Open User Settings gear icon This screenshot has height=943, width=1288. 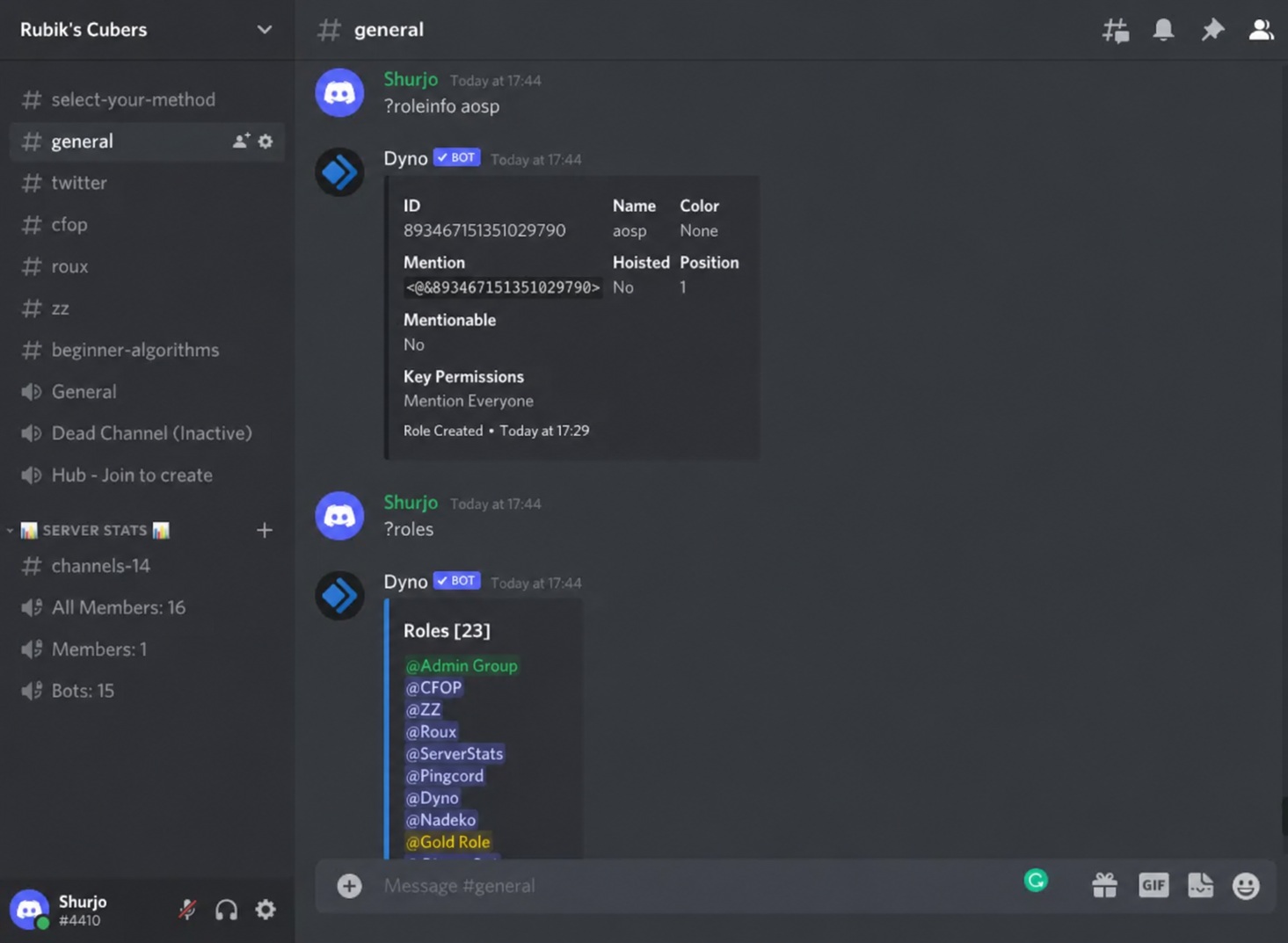click(266, 910)
